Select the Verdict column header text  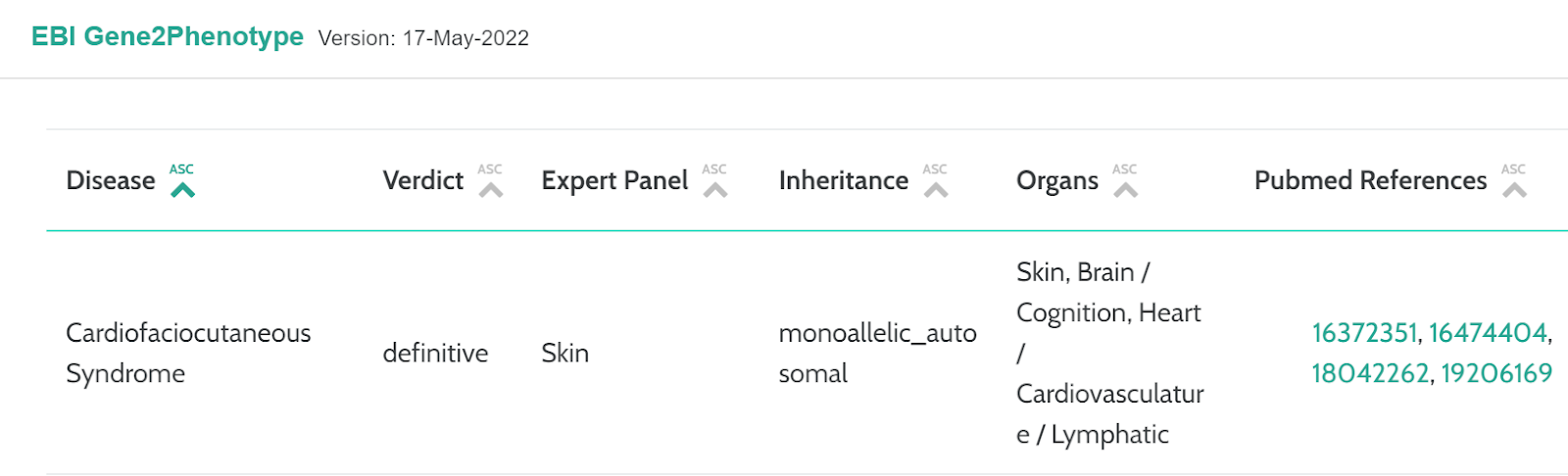(423, 181)
